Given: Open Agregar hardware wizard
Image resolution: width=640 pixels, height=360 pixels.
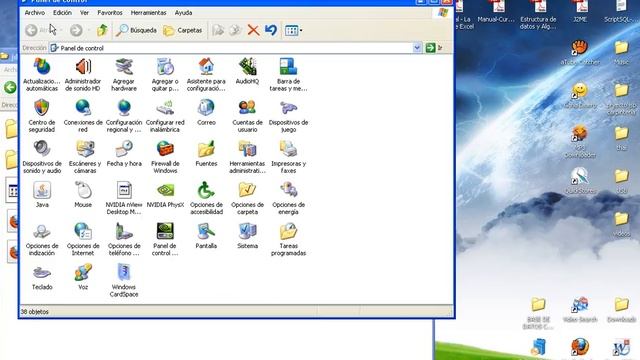Looking at the screenshot, I should pyautogui.click(x=124, y=74).
